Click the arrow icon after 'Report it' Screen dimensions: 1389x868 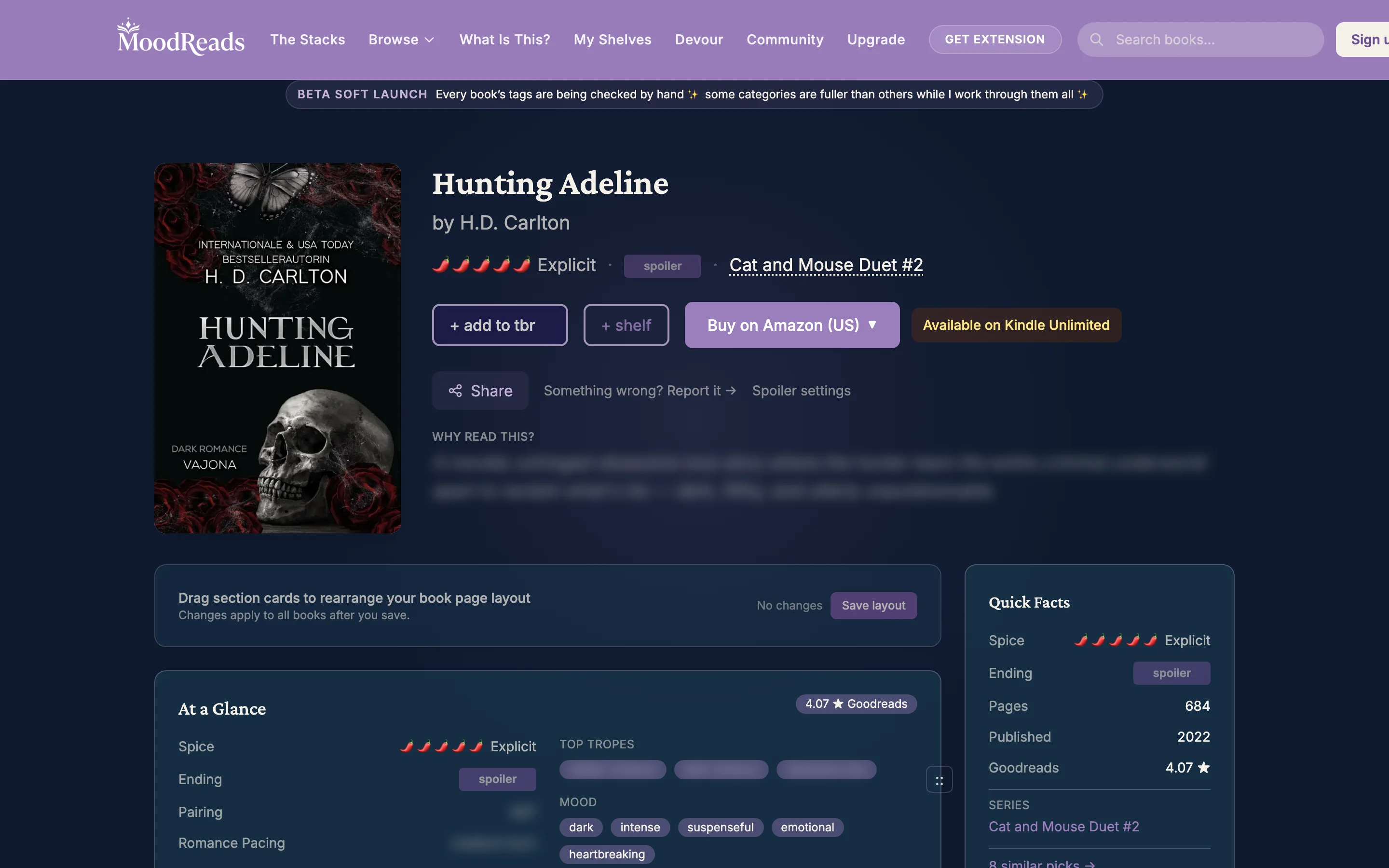(x=731, y=391)
